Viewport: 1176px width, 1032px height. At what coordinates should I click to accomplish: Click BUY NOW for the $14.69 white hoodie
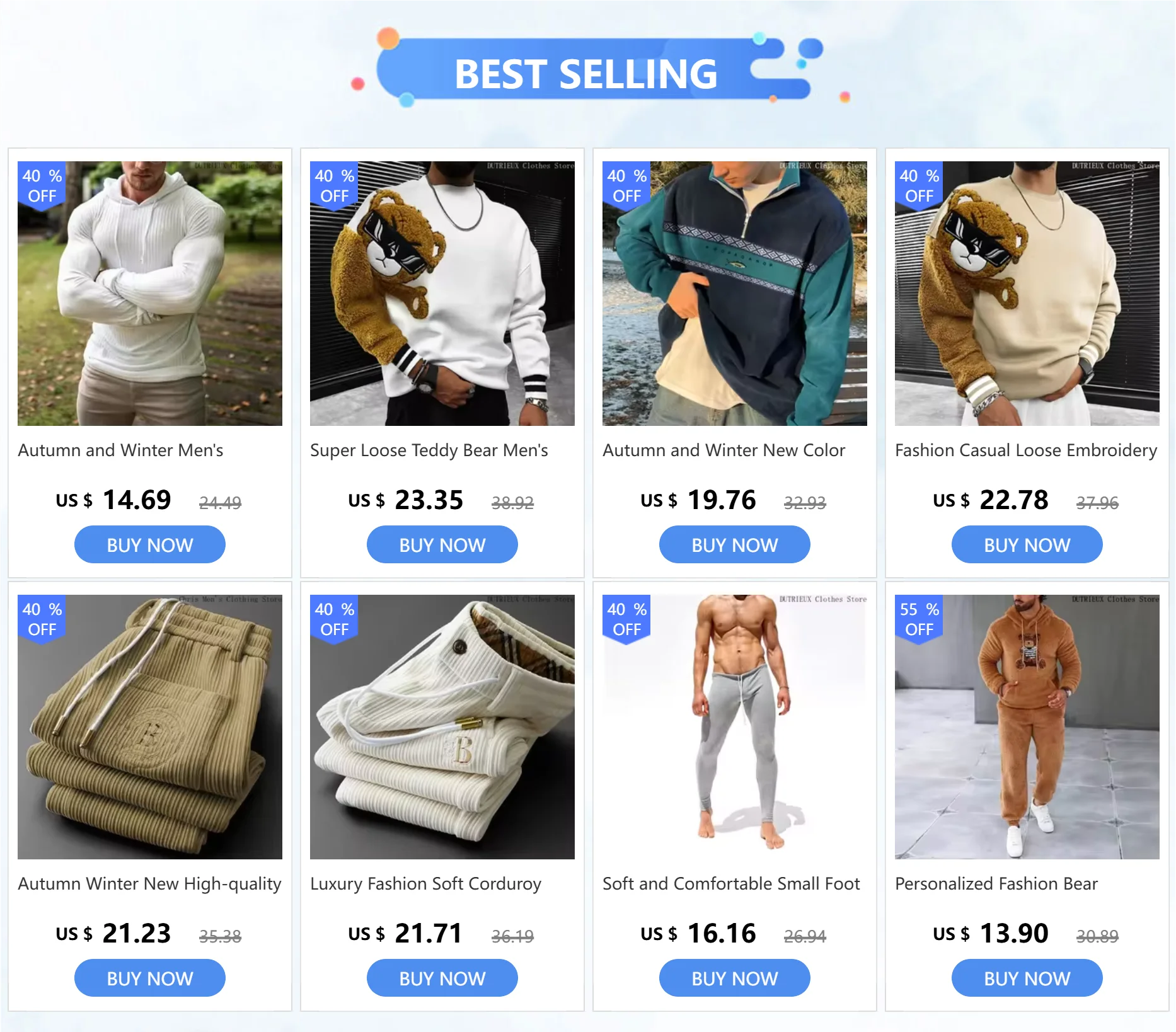click(150, 545)
